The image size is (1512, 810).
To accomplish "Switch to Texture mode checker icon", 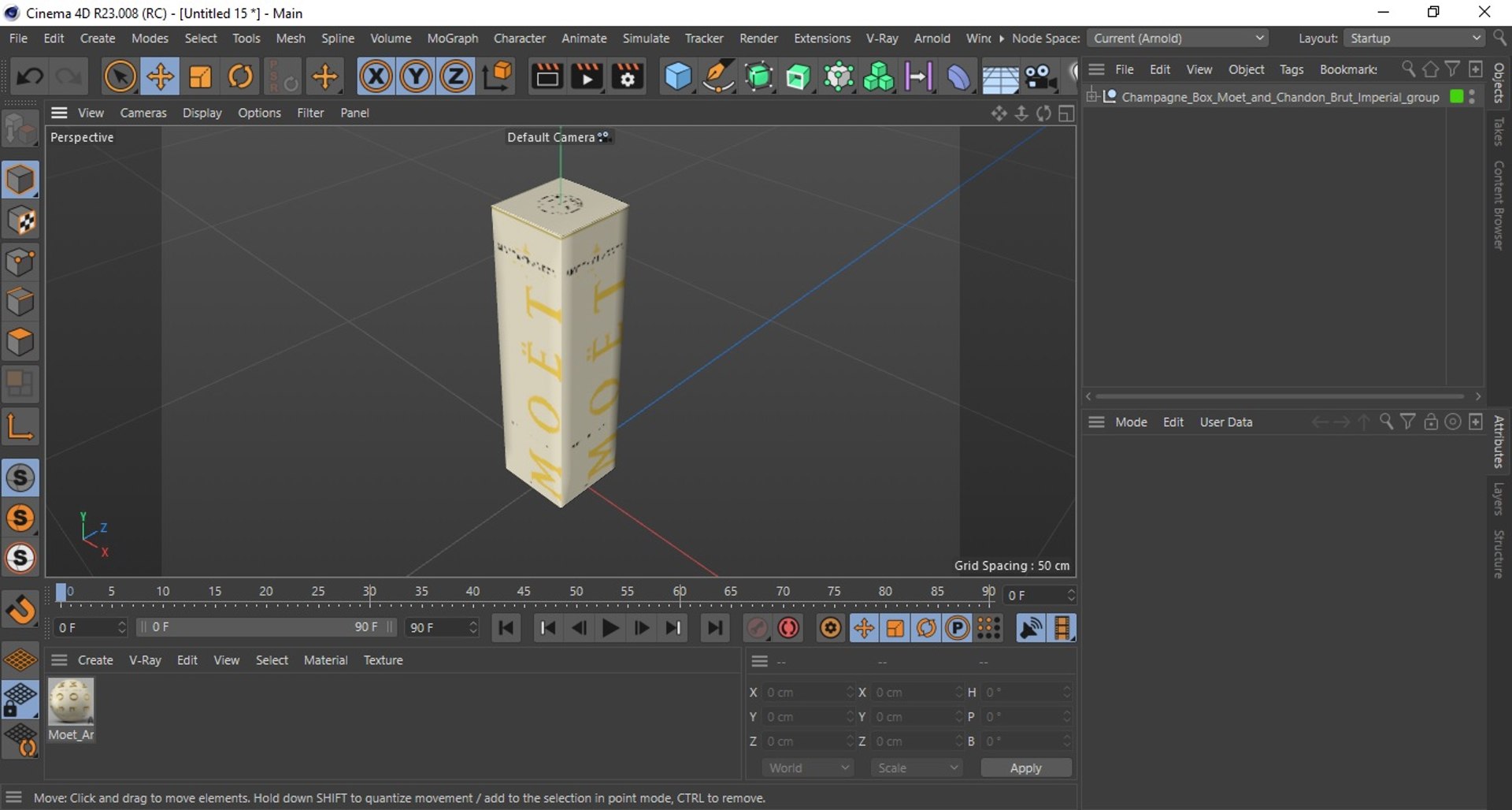I will point(20,221).
